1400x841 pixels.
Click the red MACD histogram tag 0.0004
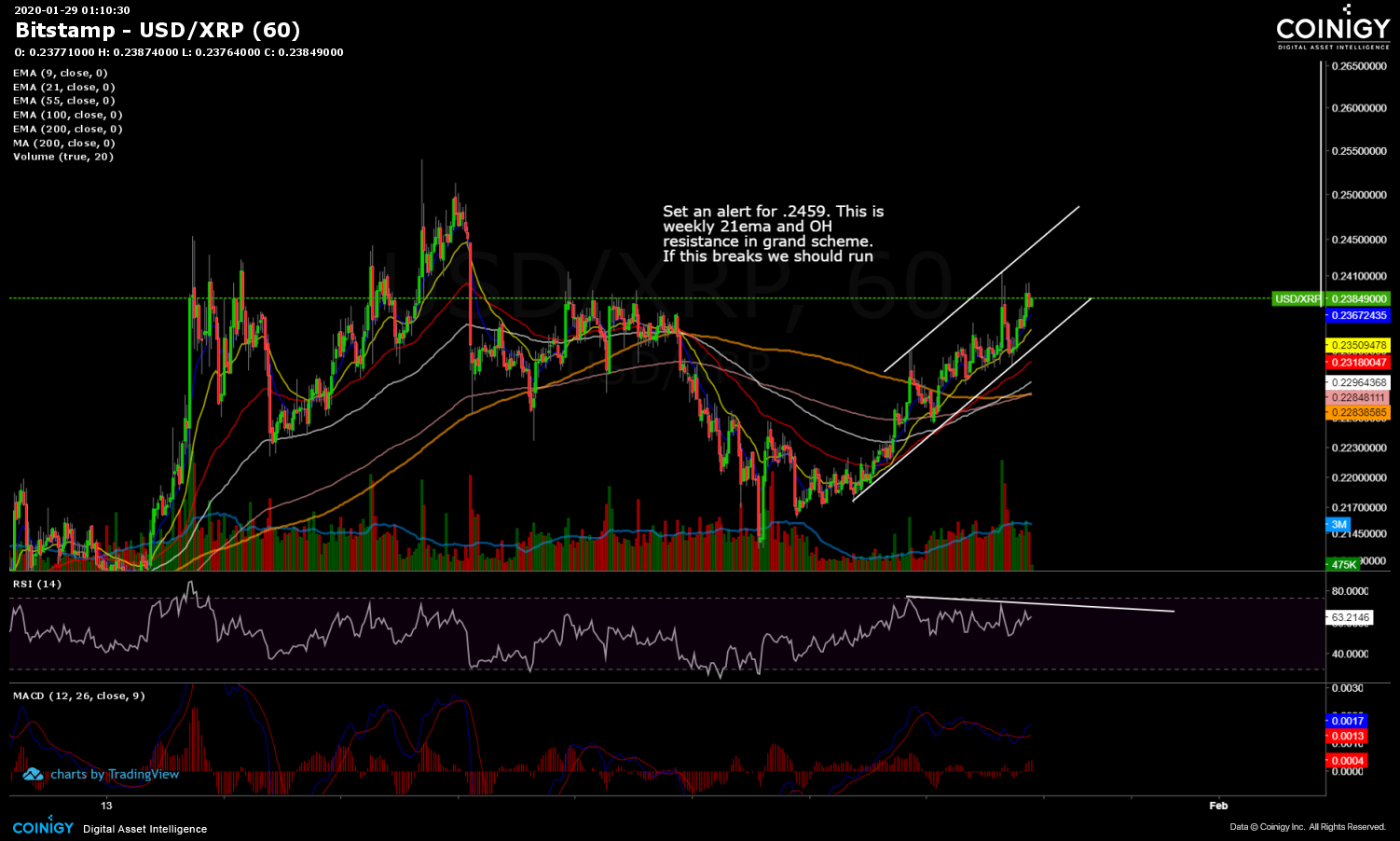1347,761
